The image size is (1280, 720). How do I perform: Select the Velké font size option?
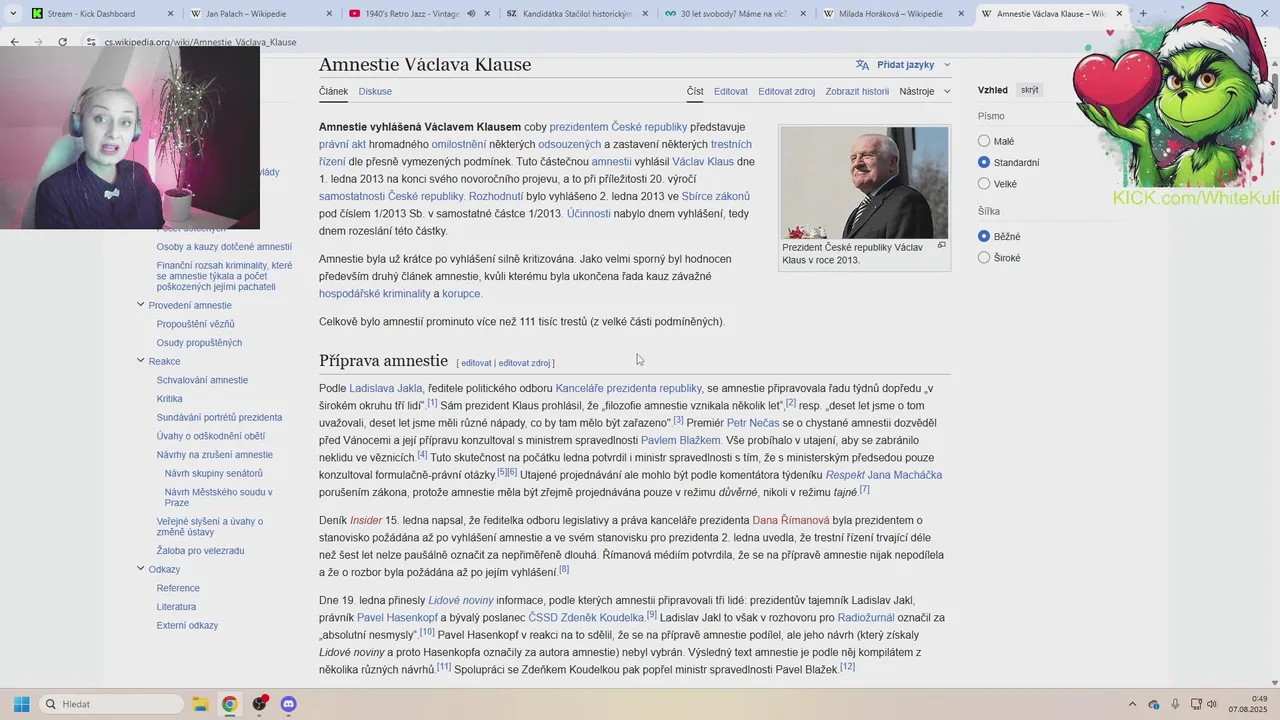[984, 183]
